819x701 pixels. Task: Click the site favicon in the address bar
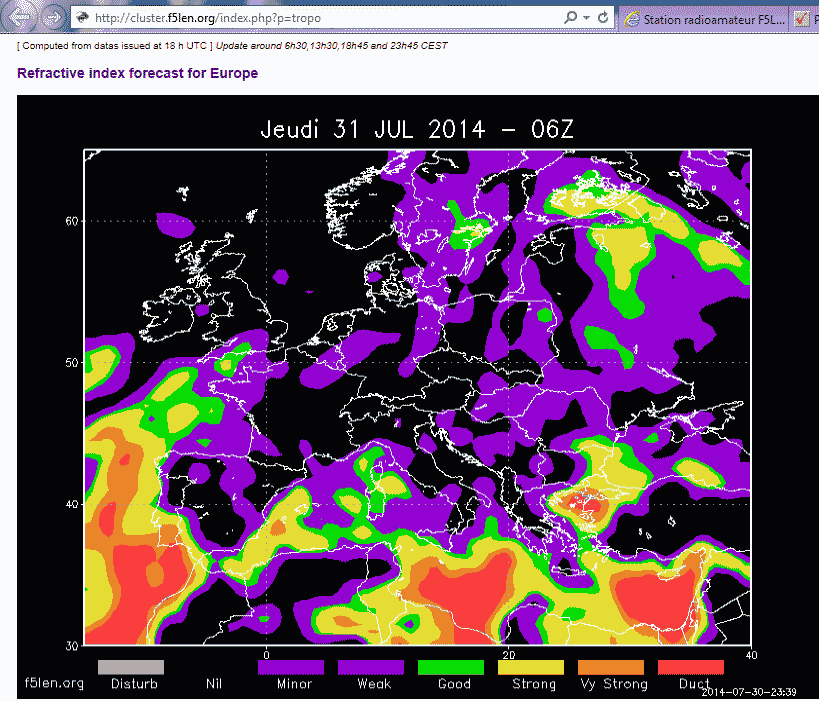tap(82, 18)
